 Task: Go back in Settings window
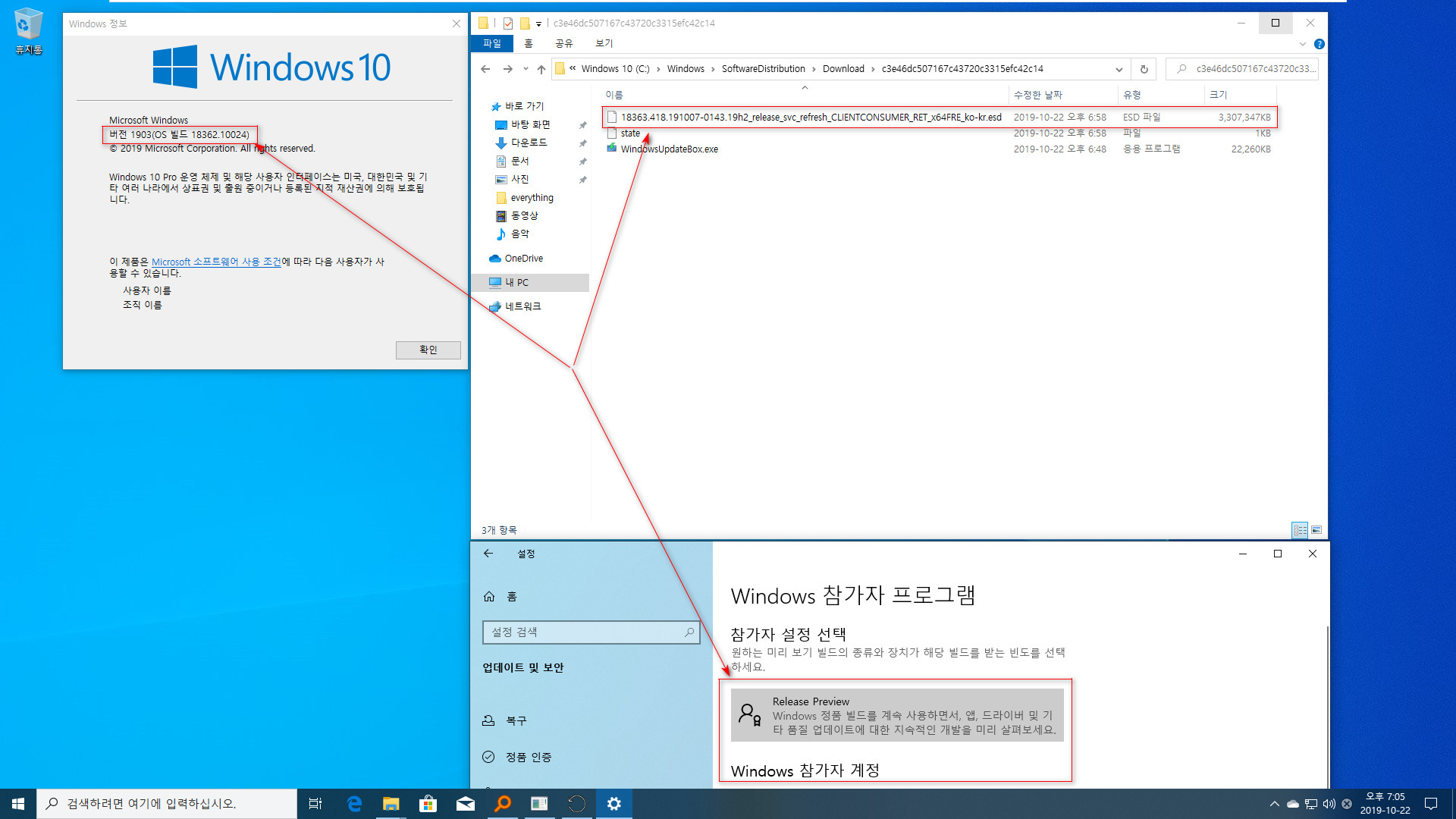point(488,554)
